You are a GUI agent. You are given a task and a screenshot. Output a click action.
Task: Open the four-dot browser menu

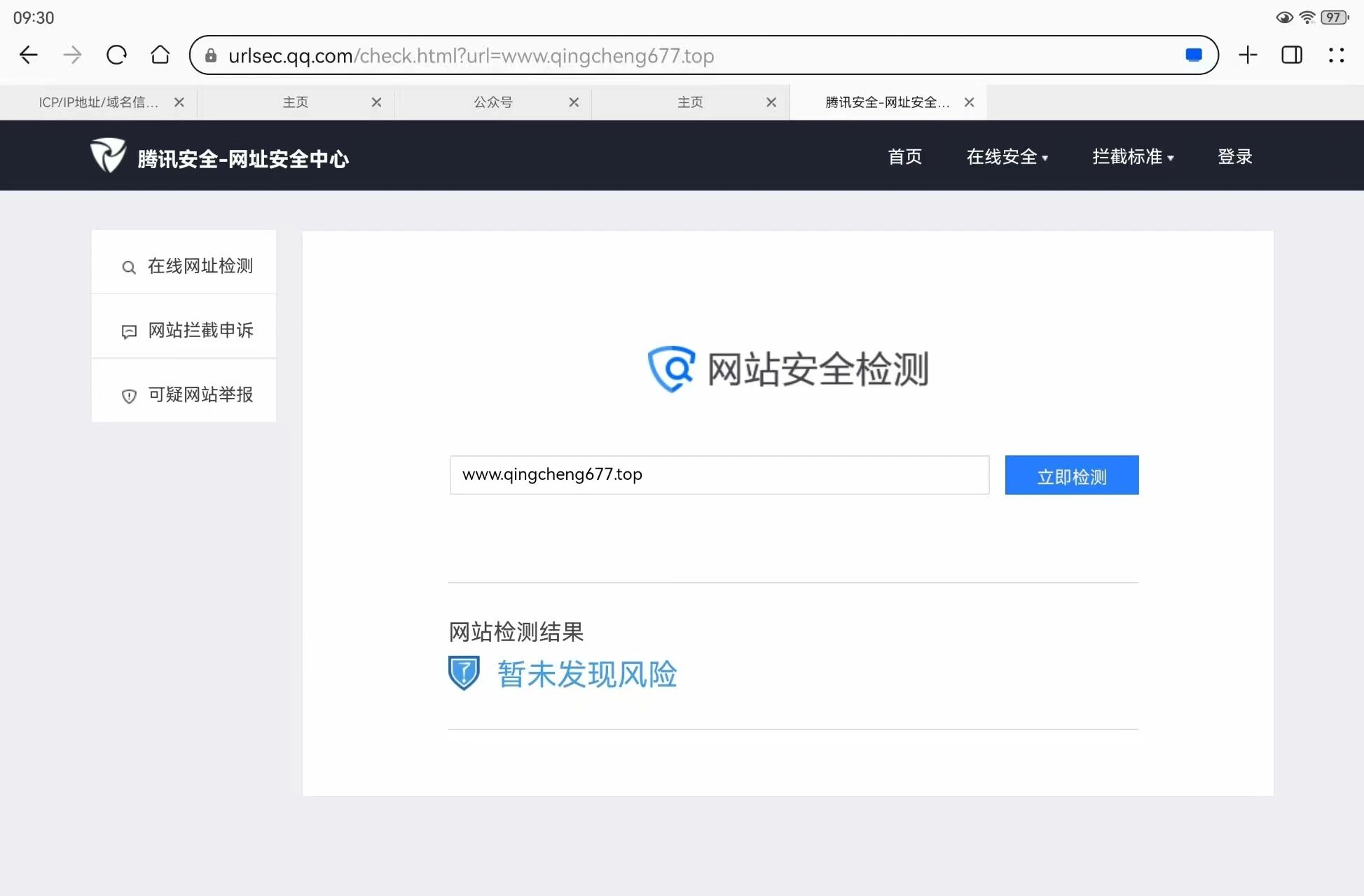point(1336,55)
